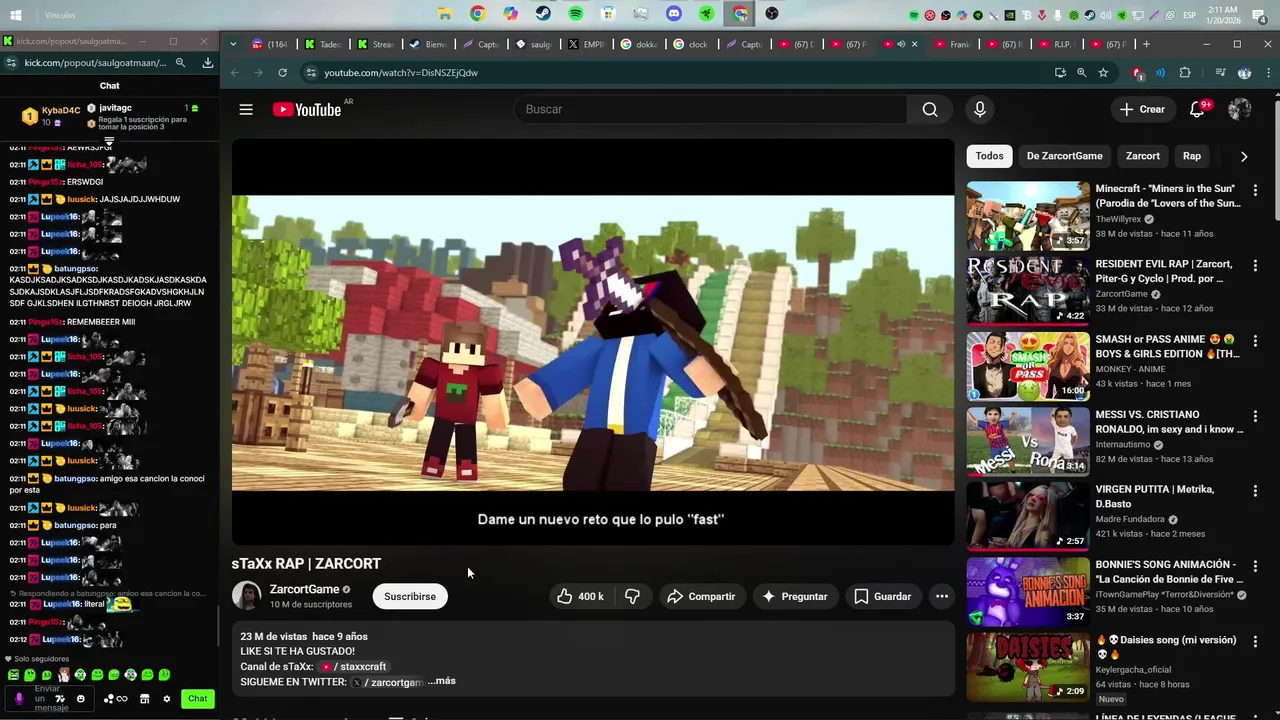
Task: Open the ZarcortGame channel avatar
Action: 247,596
